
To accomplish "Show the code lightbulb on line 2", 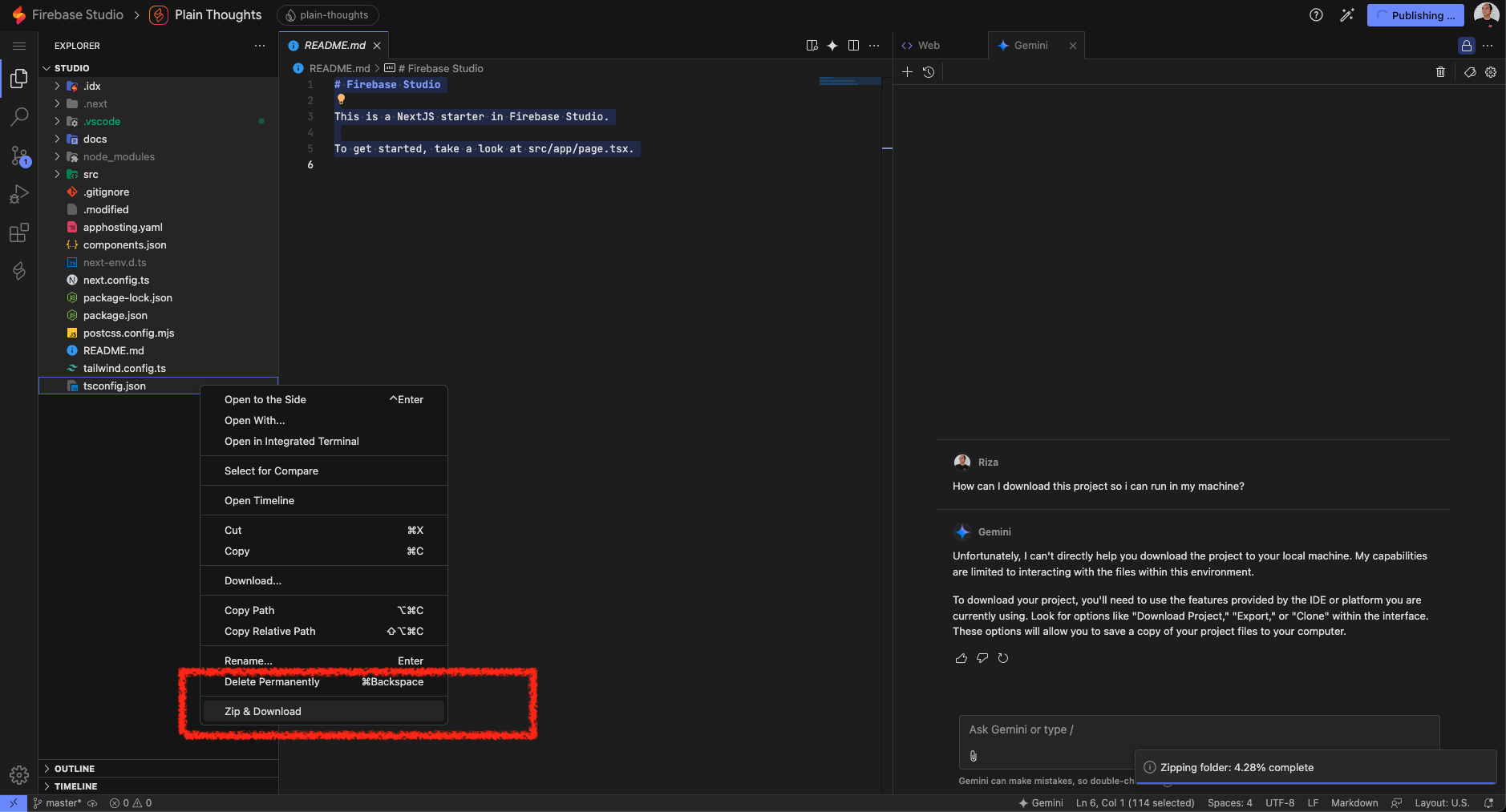I will 341,99.
